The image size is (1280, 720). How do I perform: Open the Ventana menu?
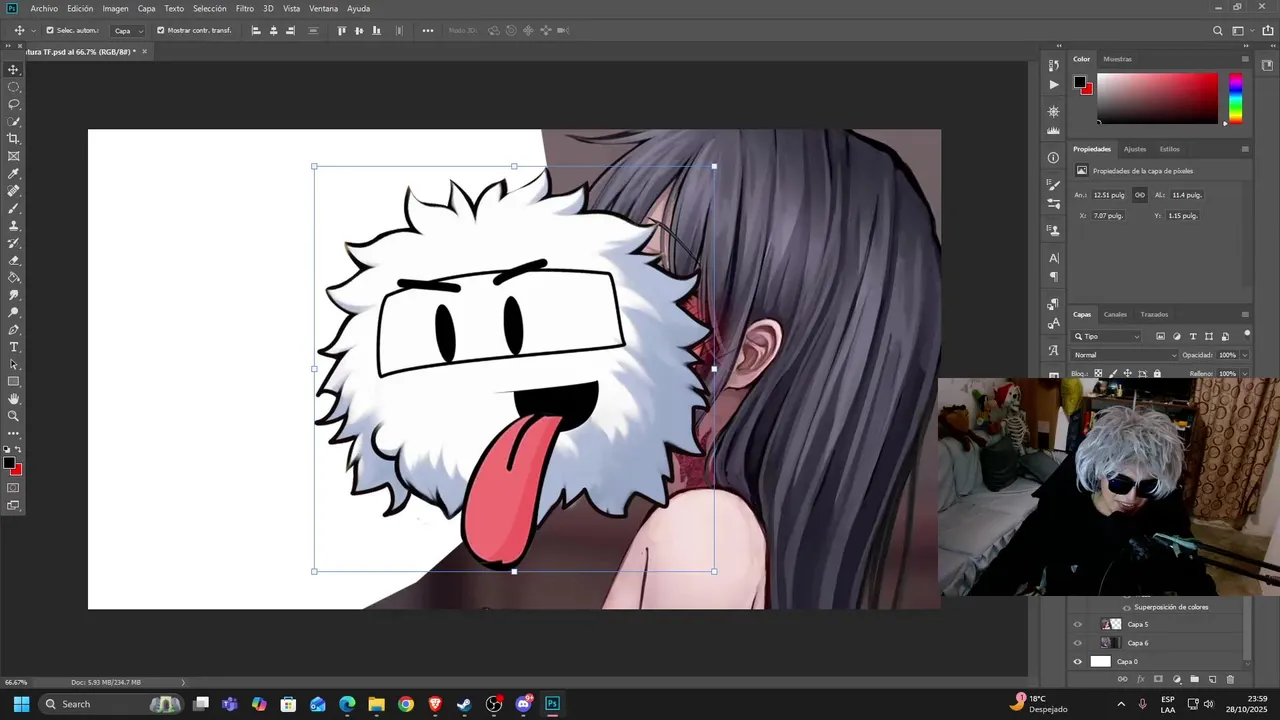(323, 8)
